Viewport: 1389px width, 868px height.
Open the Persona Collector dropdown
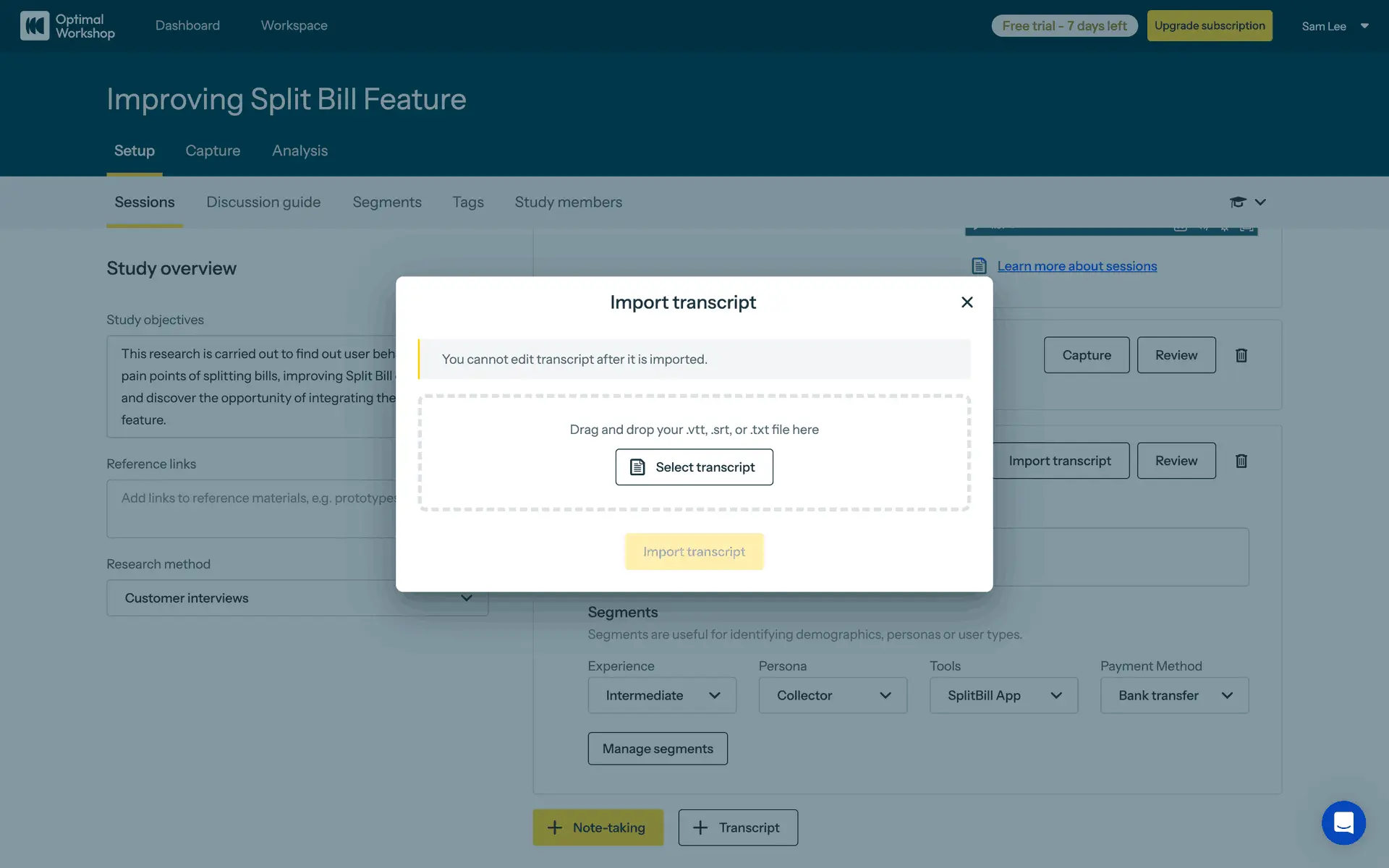click(833, 695)
